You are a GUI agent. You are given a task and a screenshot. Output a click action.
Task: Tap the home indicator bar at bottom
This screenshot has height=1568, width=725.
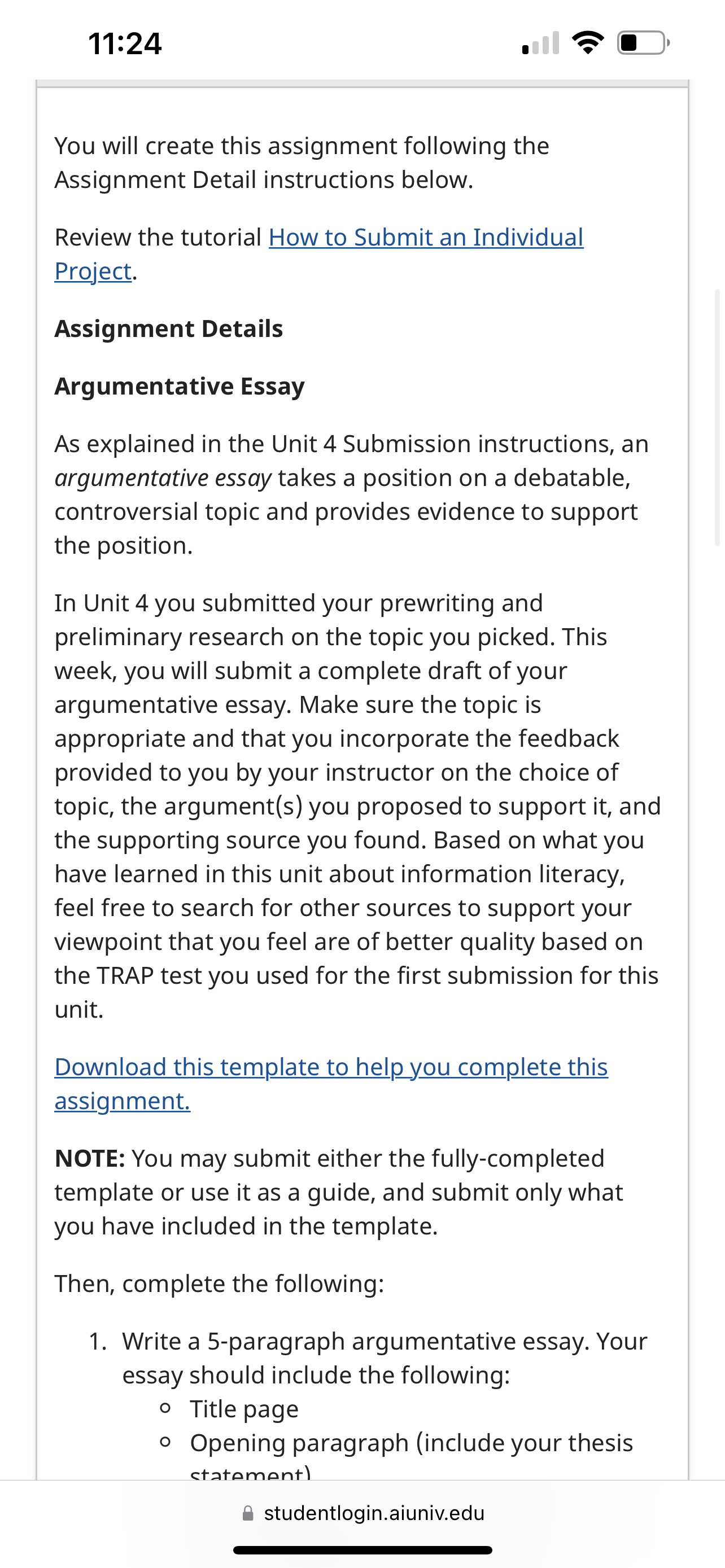[x=363, y=1550]
